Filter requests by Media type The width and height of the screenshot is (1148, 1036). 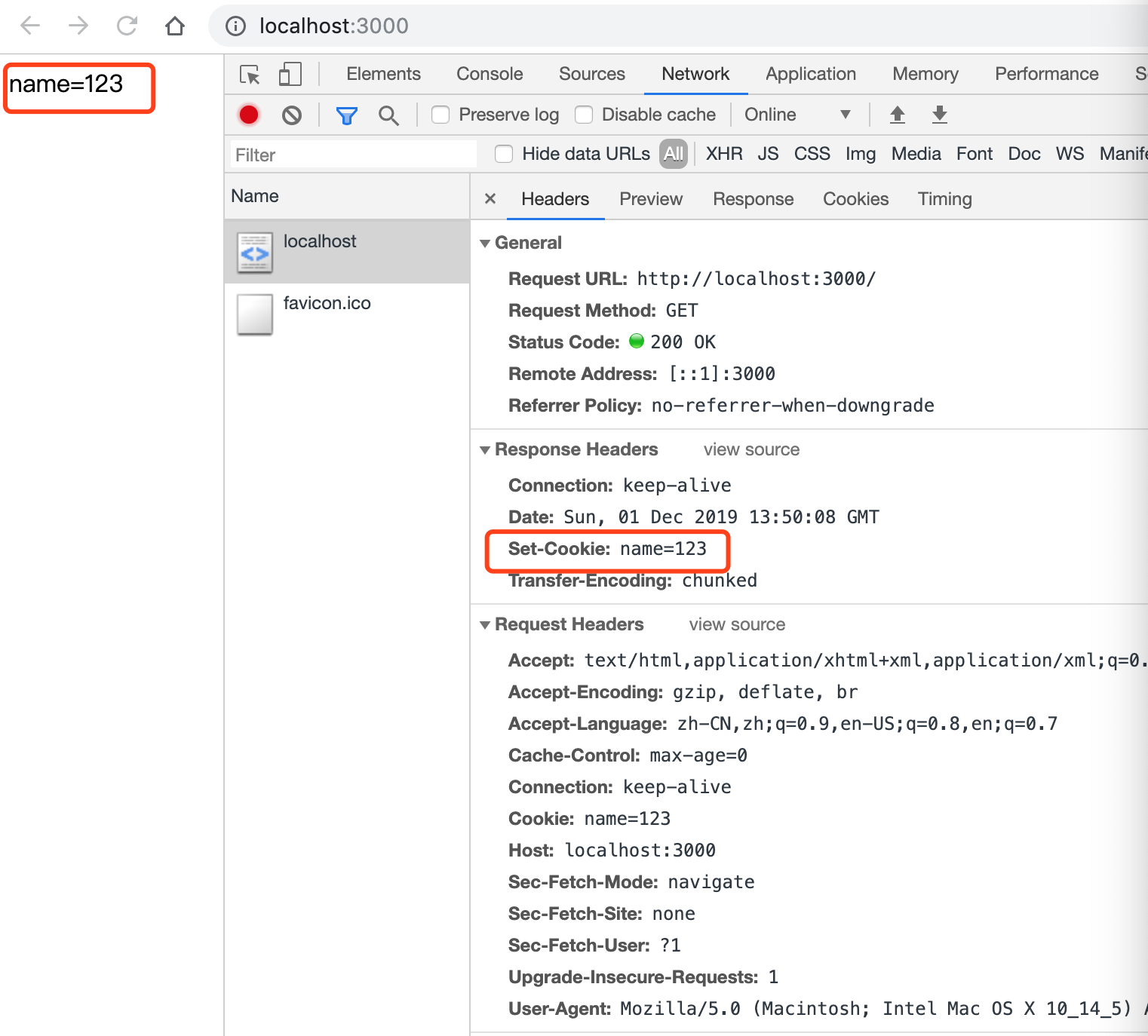pos(916,154)
